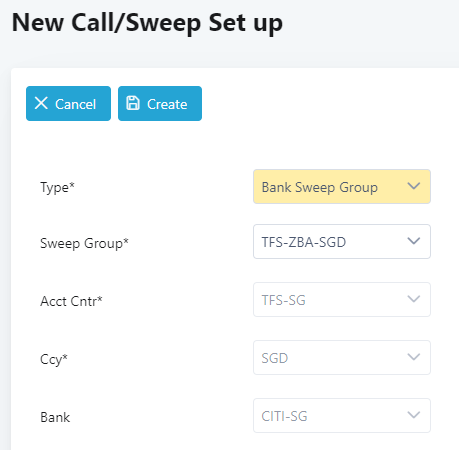
Task: Open the Type dropdown showing Bank Sweep Group
Action: point(342,187)
